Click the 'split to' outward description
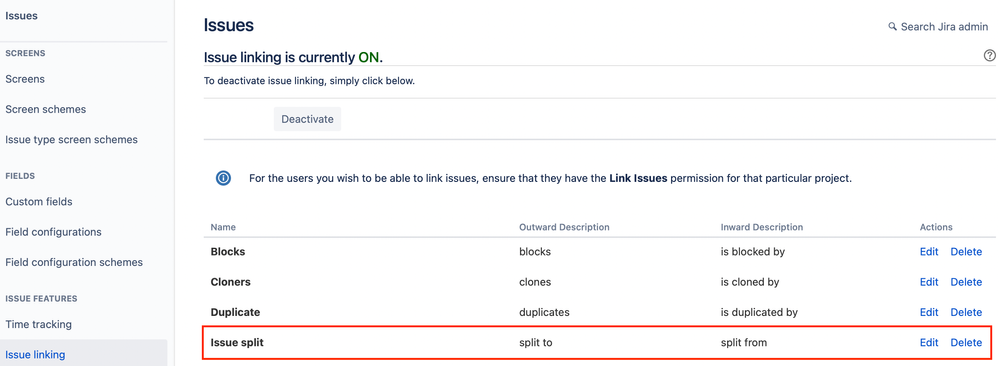The width and height of the screenshot is (999, 366). point(535,342)
